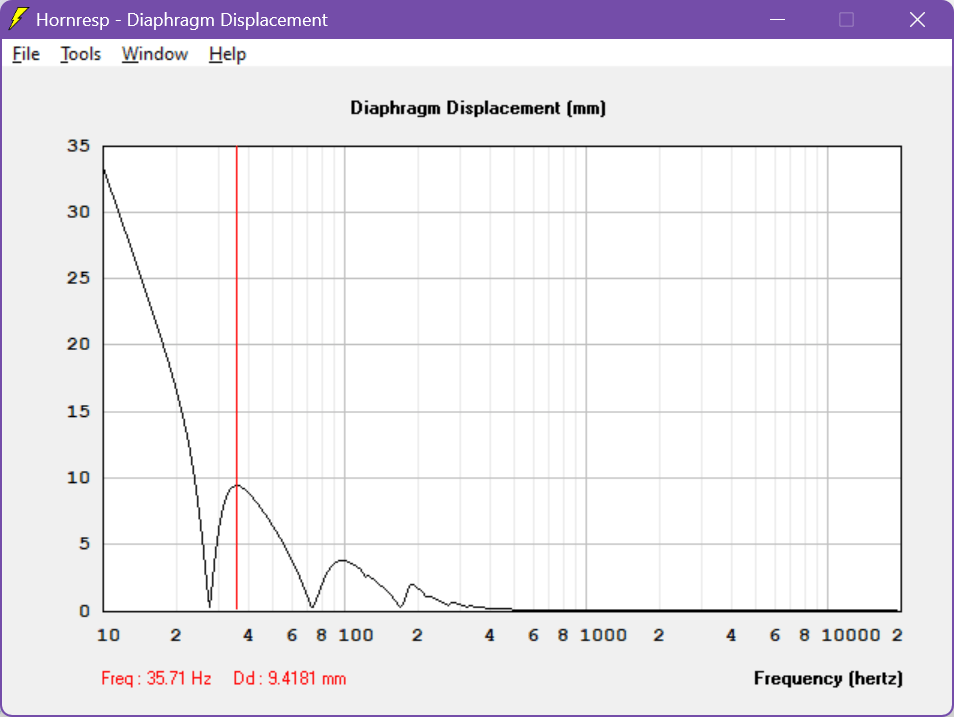Click the curve start at 10 Hz
954x717 pixels.
[x=104, y=169]
